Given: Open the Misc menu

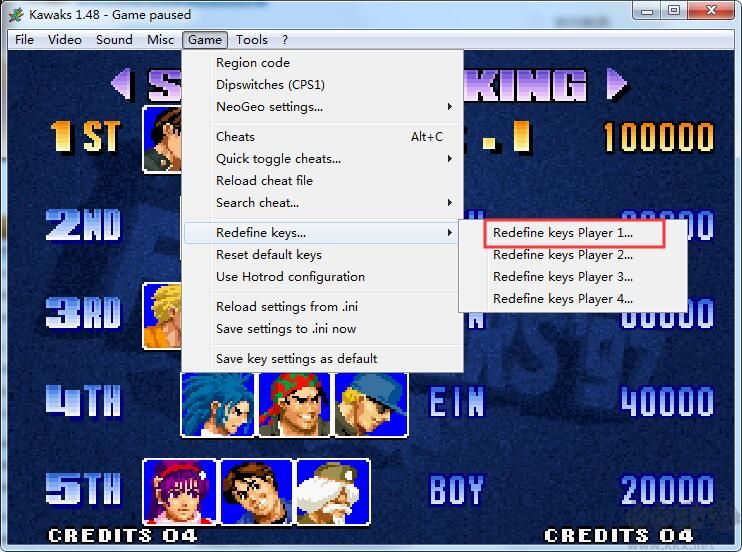Looking at the screenshot, I should (x=160, y=40).
